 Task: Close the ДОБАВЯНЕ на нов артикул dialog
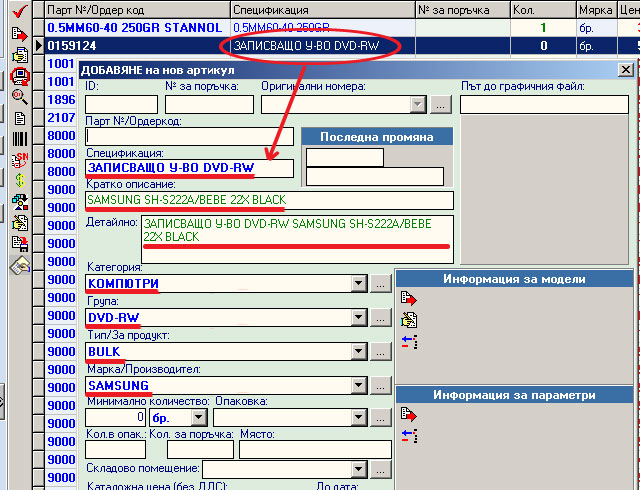coord(625,70)
